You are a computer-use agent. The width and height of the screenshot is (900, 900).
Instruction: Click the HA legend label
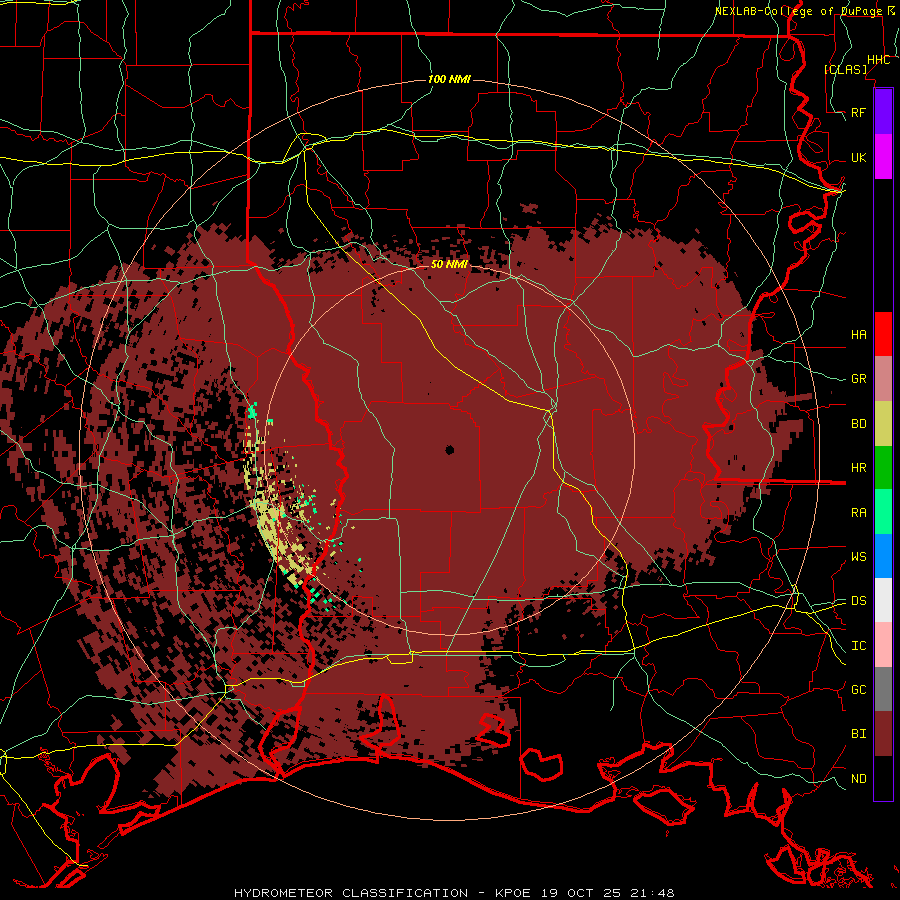click(858, 334)
